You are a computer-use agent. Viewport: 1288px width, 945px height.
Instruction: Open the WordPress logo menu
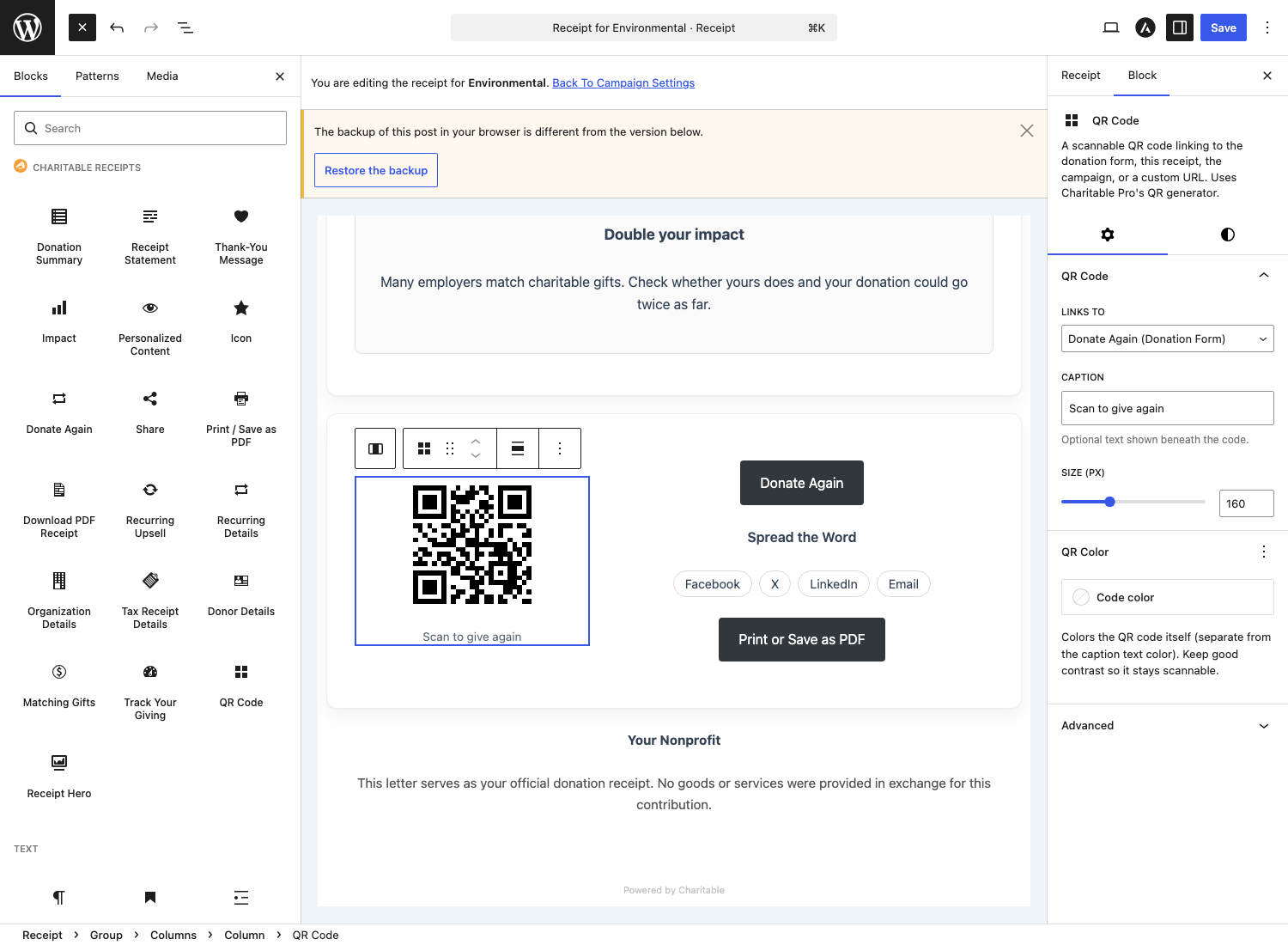coord(27,27)
